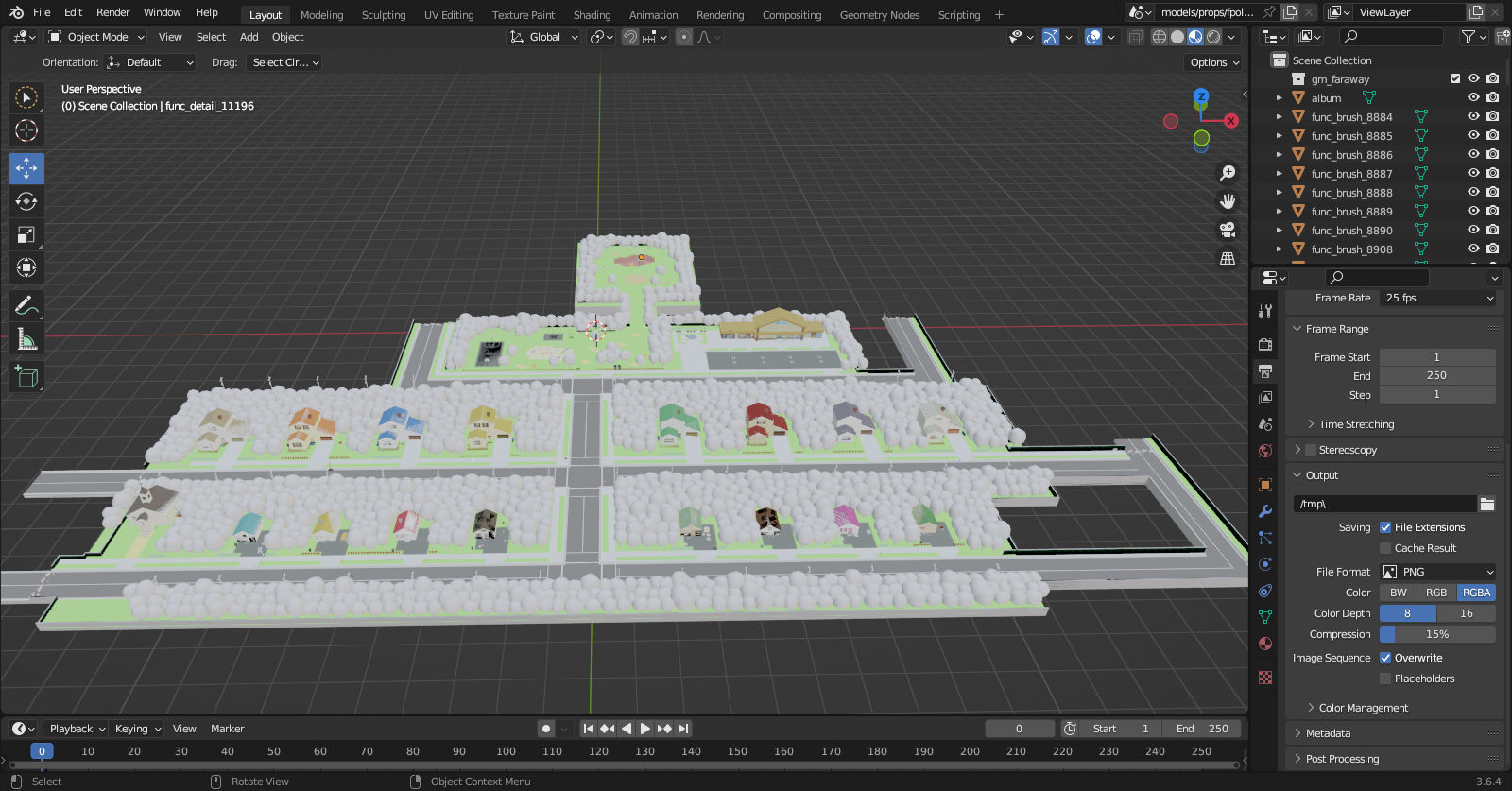Open the Scene properties tab
Screen dimensions: 1512x791
coord(1265,424)
